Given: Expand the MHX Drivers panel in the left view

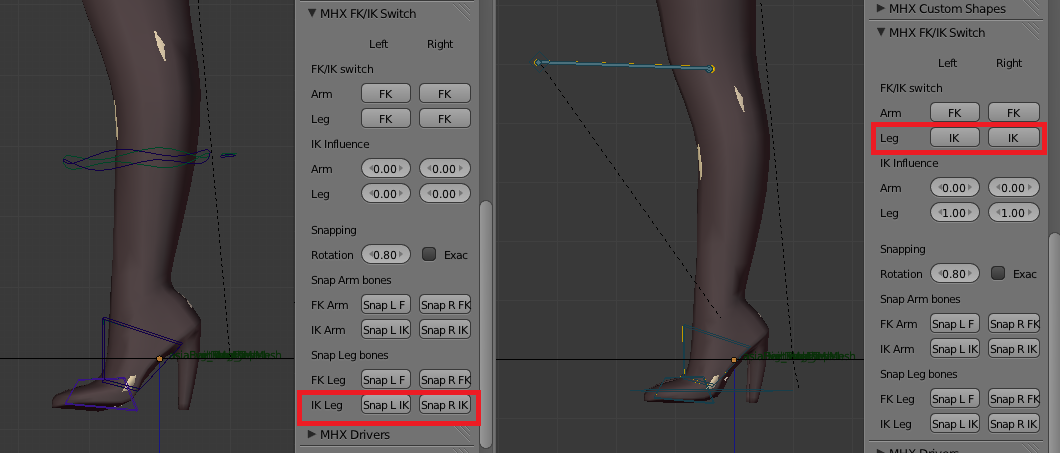Looking at the screenshot, I should coord(311,435).
